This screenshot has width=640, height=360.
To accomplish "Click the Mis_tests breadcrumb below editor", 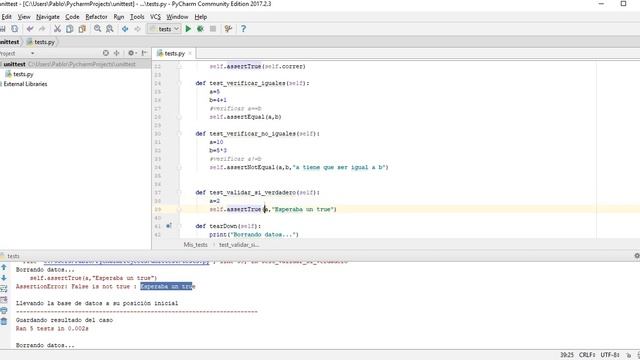I will 196,245.
